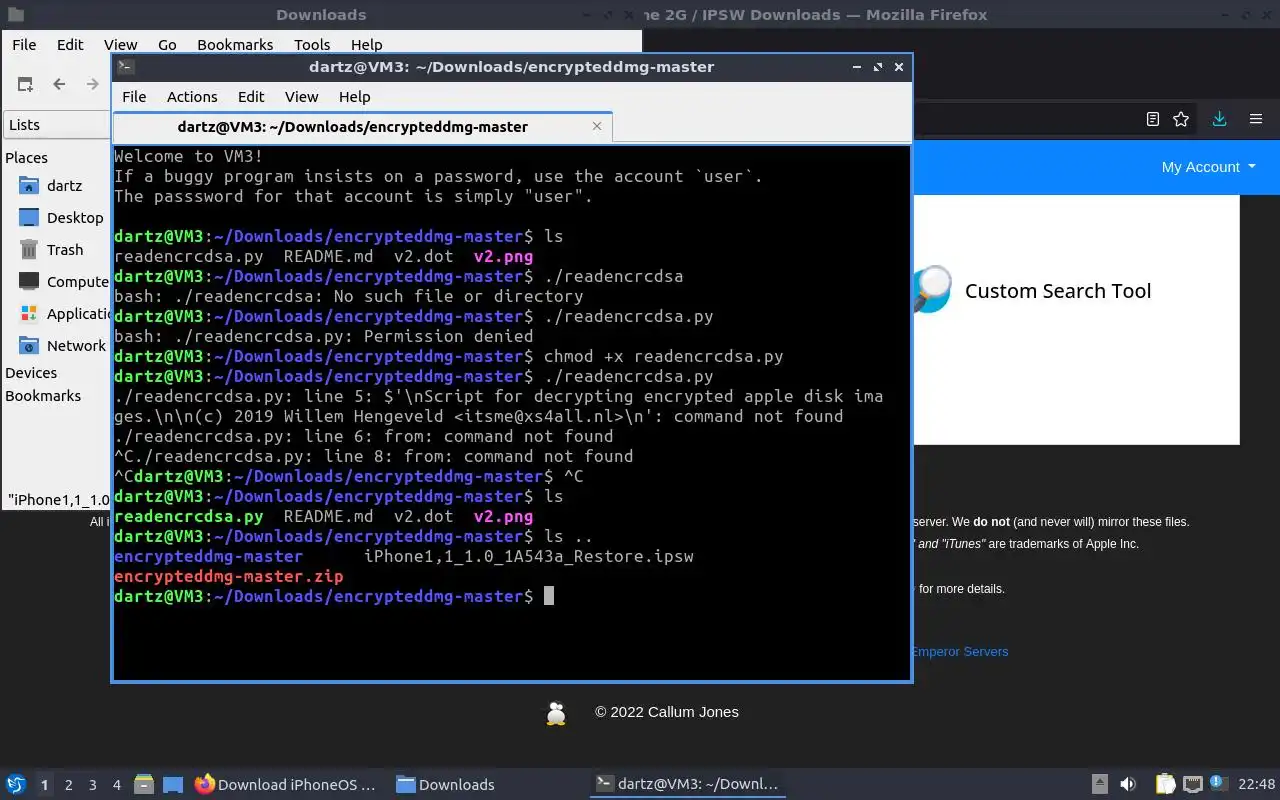Viewport: 1280px width, 800px height.
Task: Open Trash in Places sidebar
Action: coord(51,250)
